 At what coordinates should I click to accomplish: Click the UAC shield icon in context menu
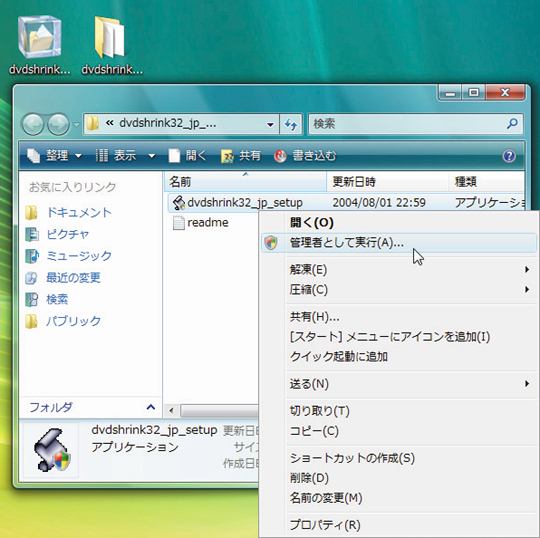click(271, 243)
